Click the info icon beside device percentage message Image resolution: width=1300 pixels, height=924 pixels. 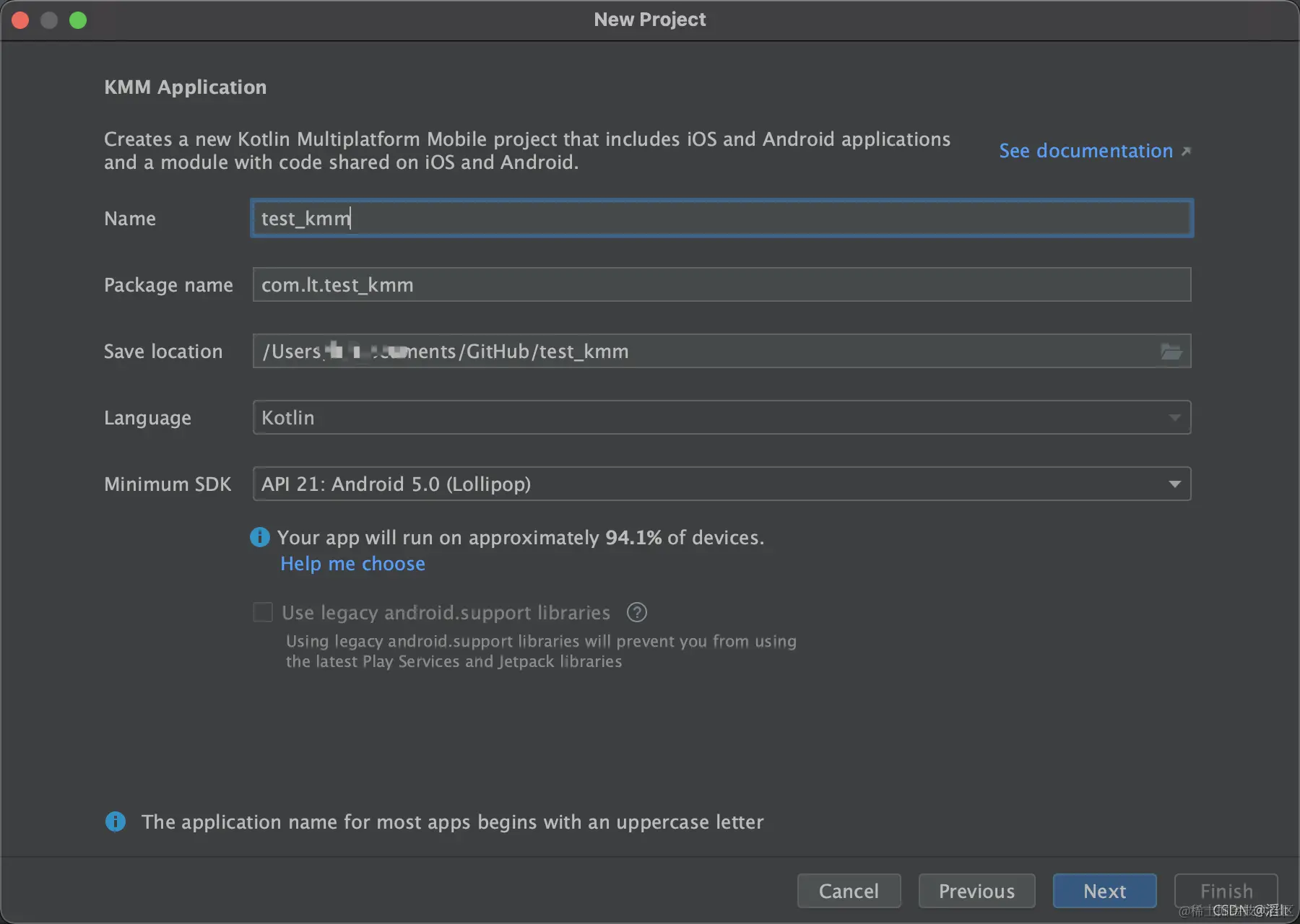pyautogui.click(x=260, y=537)
